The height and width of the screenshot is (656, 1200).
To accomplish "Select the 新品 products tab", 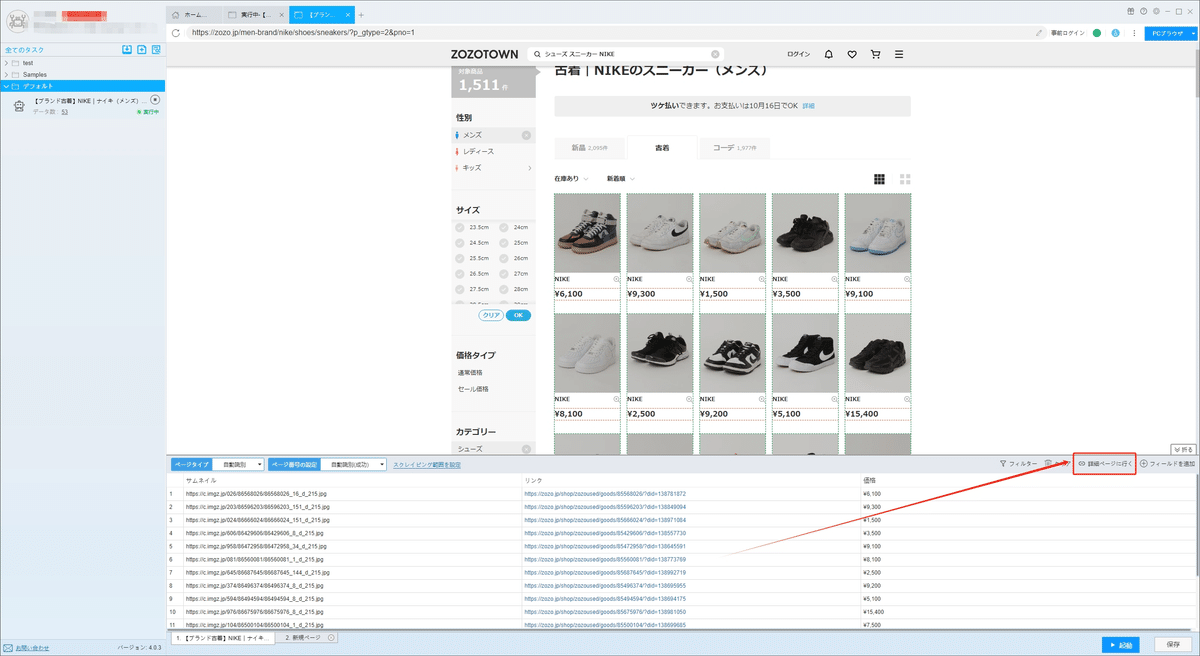I will 589,148.
